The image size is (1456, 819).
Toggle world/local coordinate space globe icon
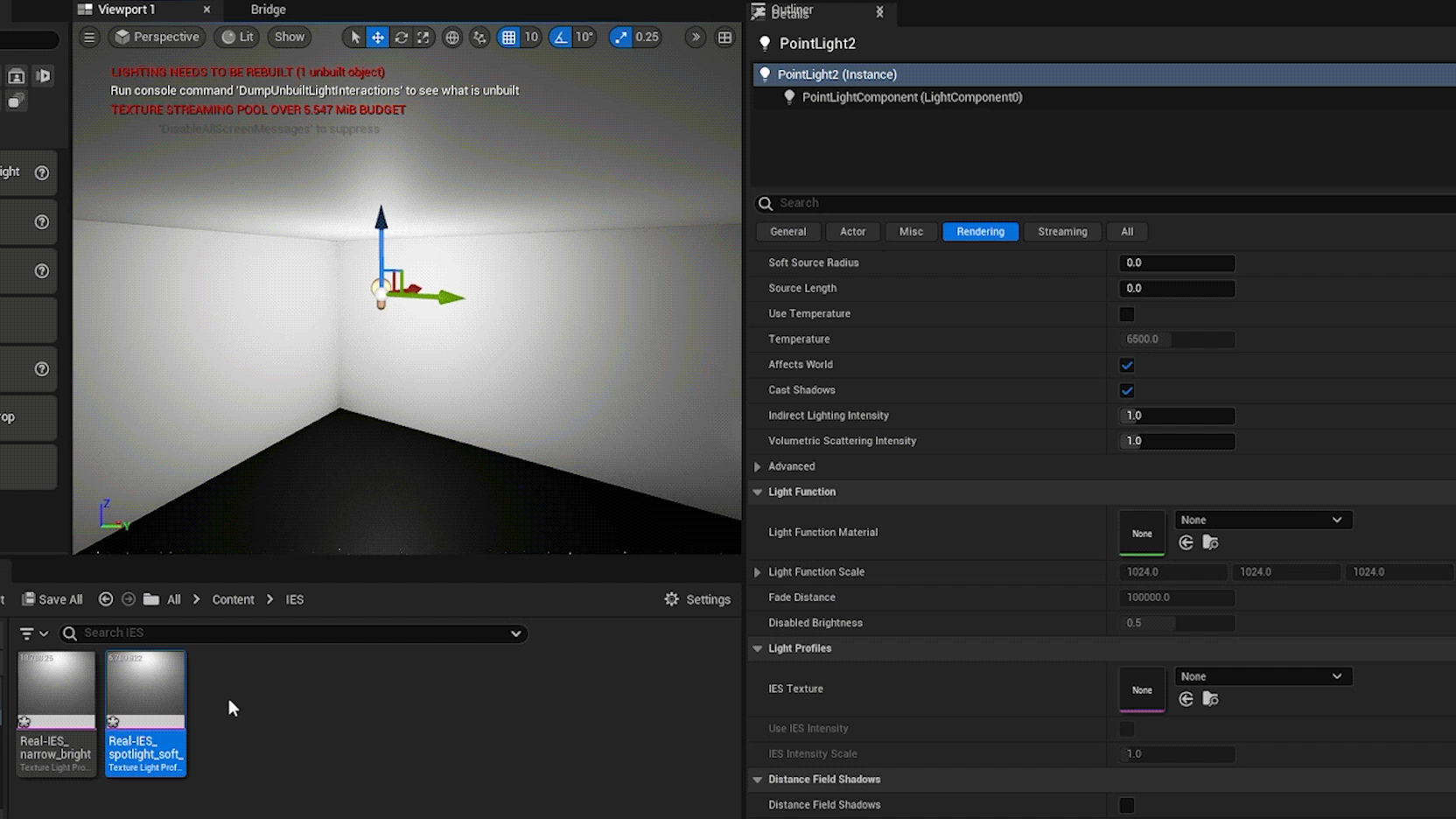[452, 38]
